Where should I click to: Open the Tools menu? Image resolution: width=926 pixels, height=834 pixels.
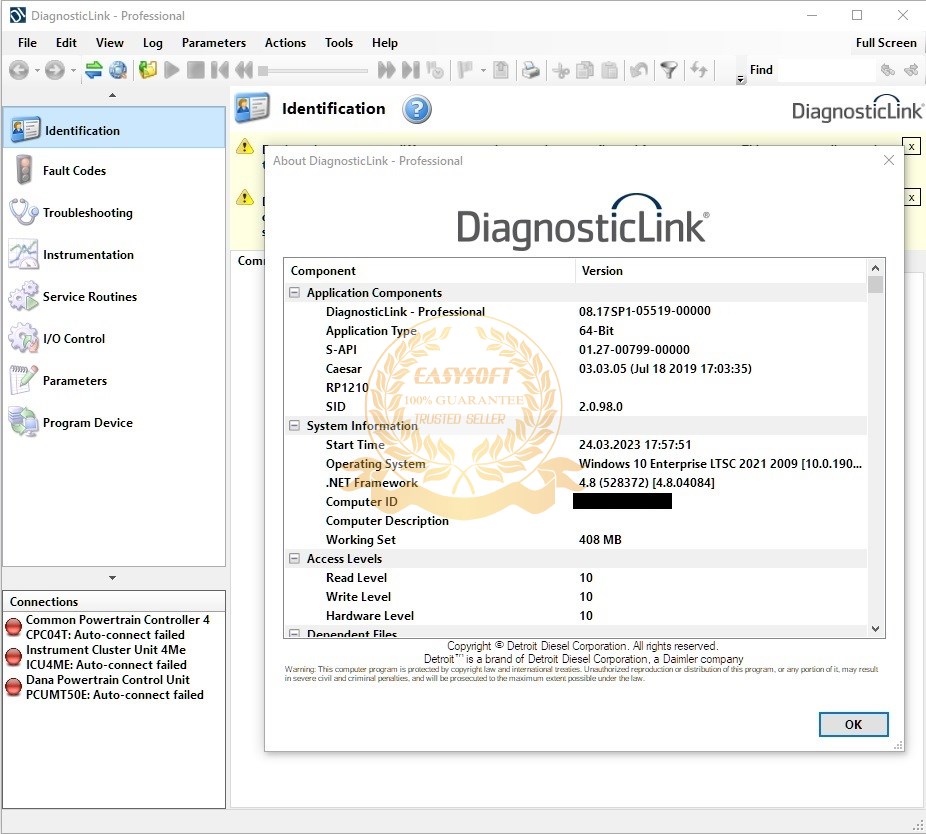click(x=339, y=43)
